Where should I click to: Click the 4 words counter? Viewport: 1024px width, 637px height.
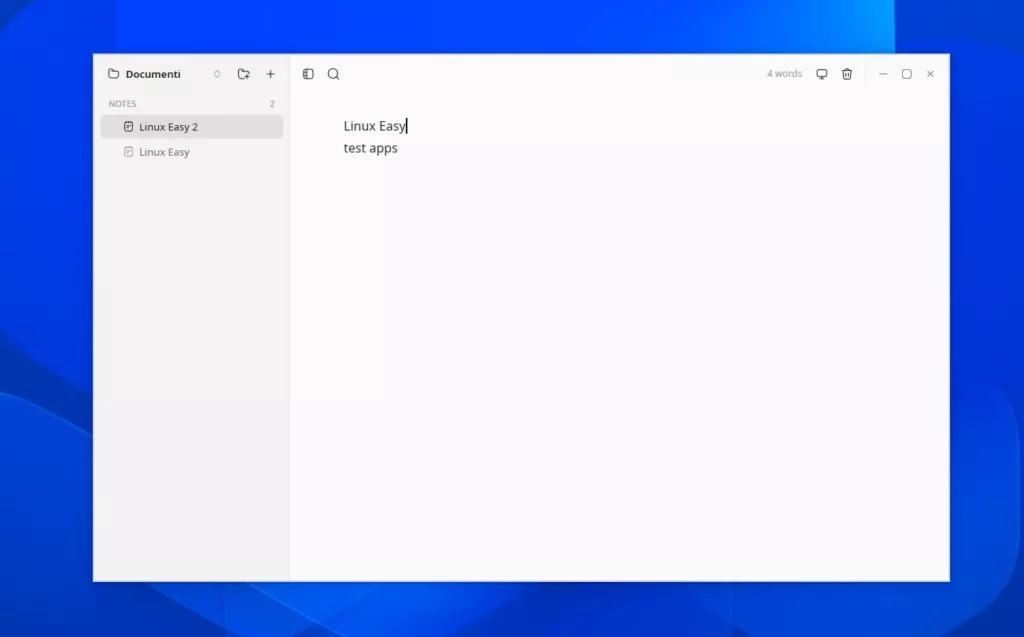click(x=784, y=74)
